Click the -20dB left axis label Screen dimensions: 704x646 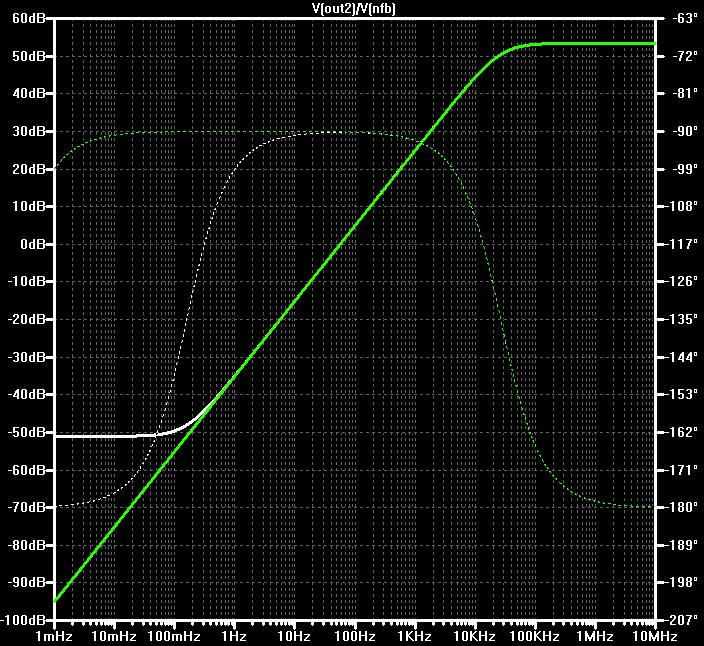point(26,319)
